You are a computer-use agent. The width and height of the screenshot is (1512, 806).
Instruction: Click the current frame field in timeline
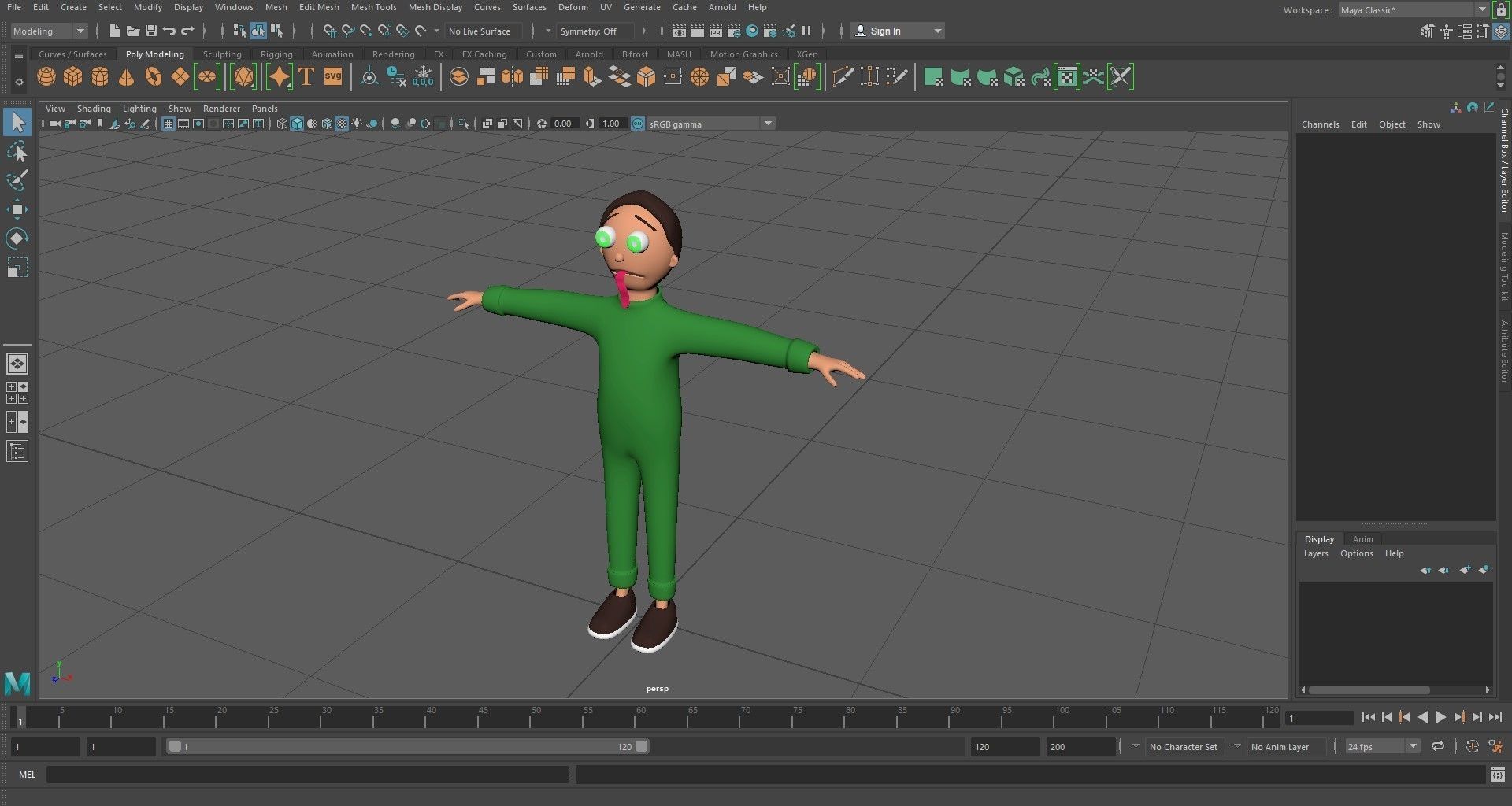click(1319, 718)
